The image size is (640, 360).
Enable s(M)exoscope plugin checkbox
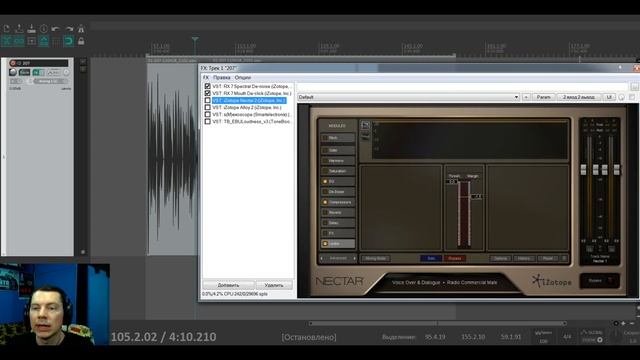tap(207, 114)
